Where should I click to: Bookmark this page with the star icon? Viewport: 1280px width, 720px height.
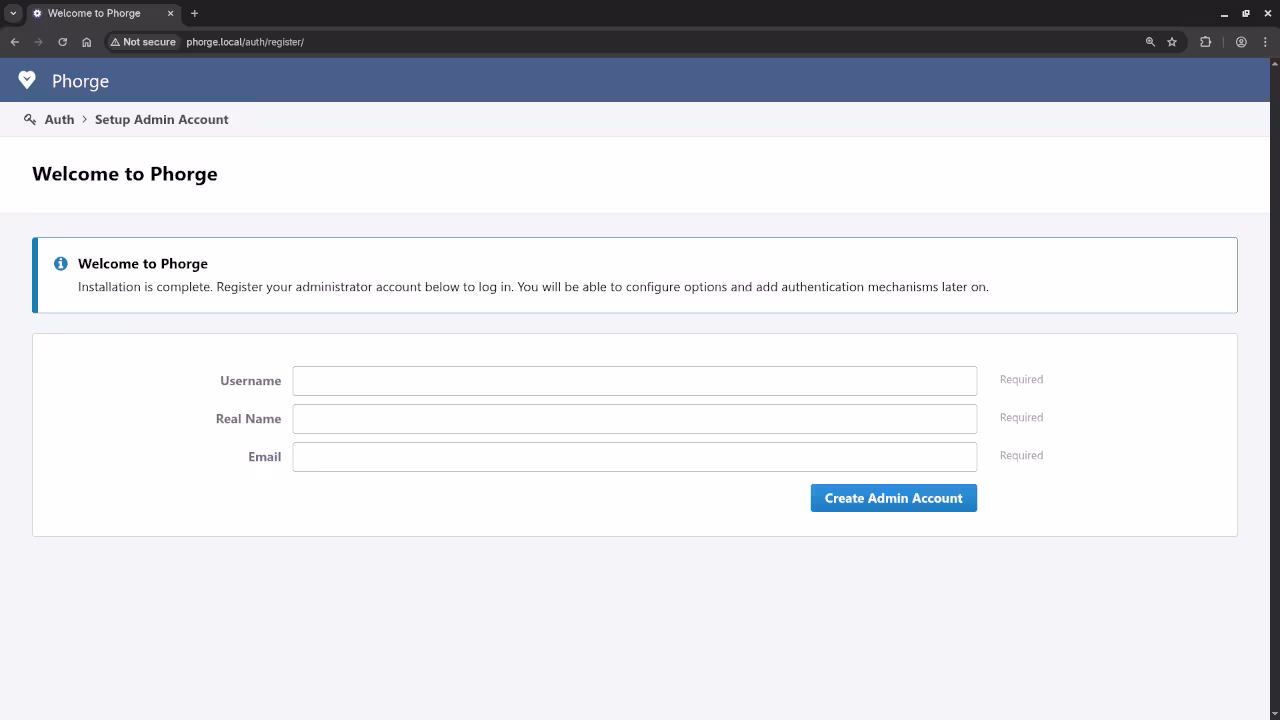tap(1172, 42)
